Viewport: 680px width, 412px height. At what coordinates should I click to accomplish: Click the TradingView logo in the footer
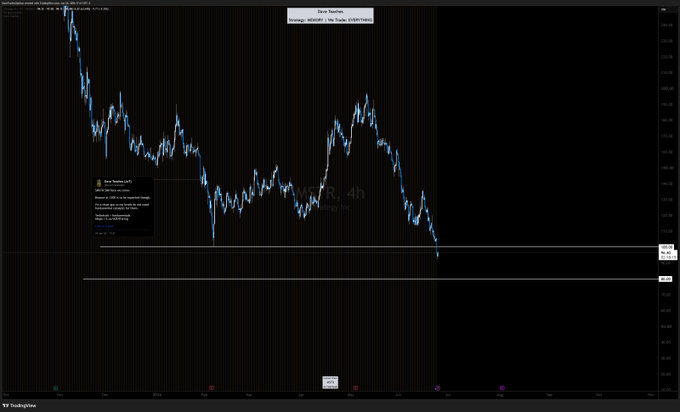tap(19, 405)
